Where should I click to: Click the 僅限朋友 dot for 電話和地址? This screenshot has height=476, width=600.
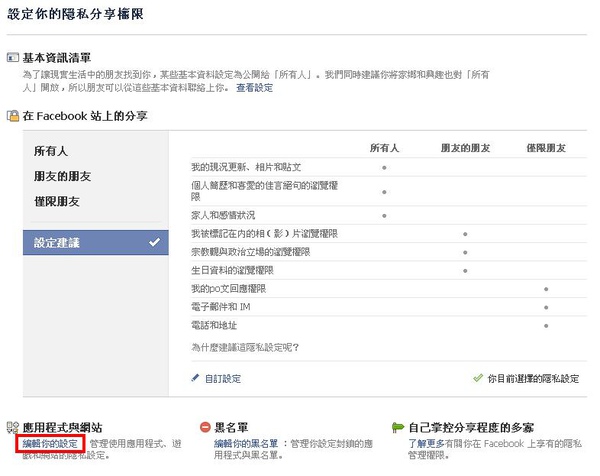[546, 326]
